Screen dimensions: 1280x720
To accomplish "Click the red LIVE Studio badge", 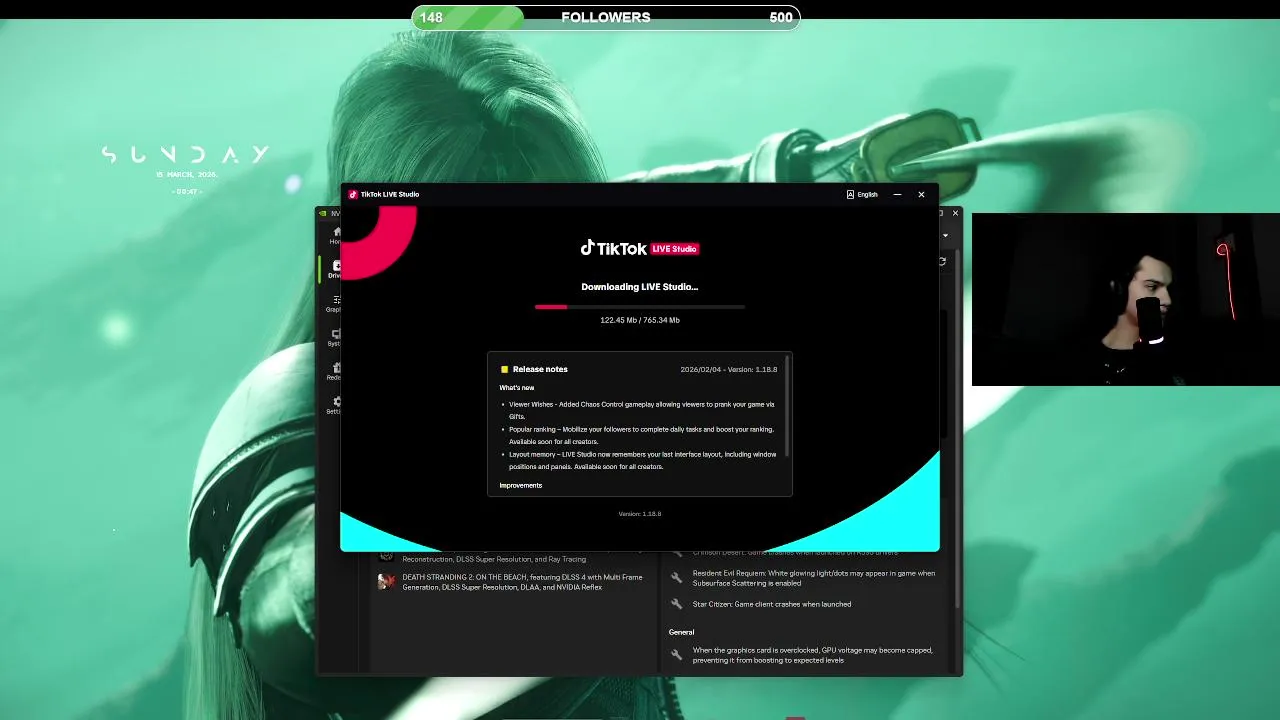I will tap(675, 248).
